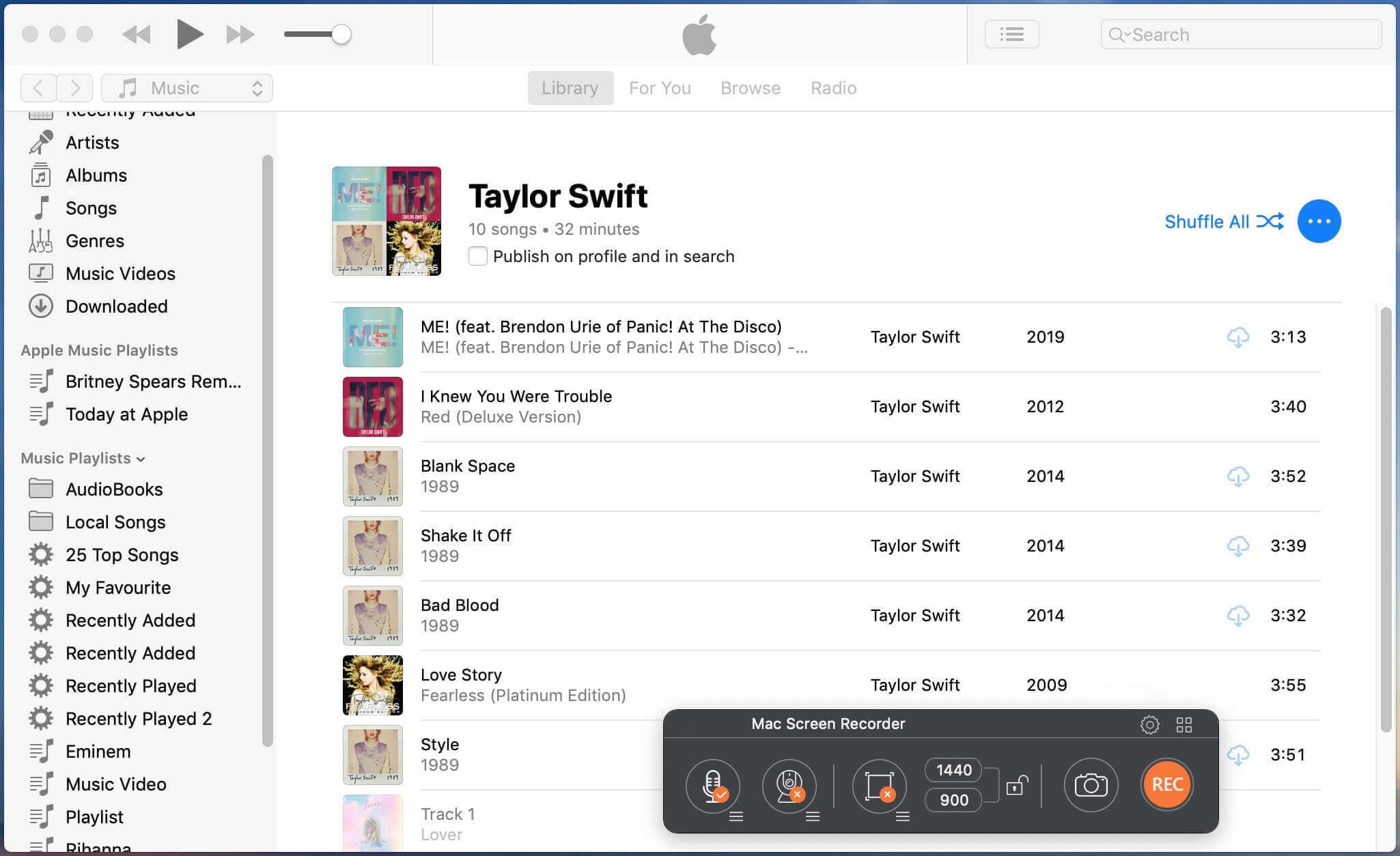Expand the Music navigation dropdown

pos(257,88)
